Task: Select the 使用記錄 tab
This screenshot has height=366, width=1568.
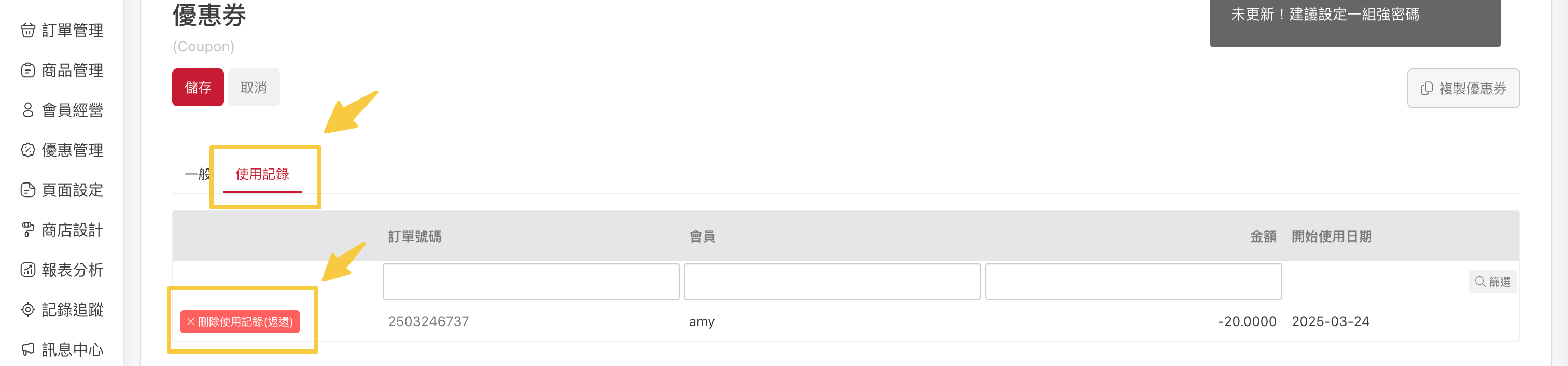Action: [262, 174]
